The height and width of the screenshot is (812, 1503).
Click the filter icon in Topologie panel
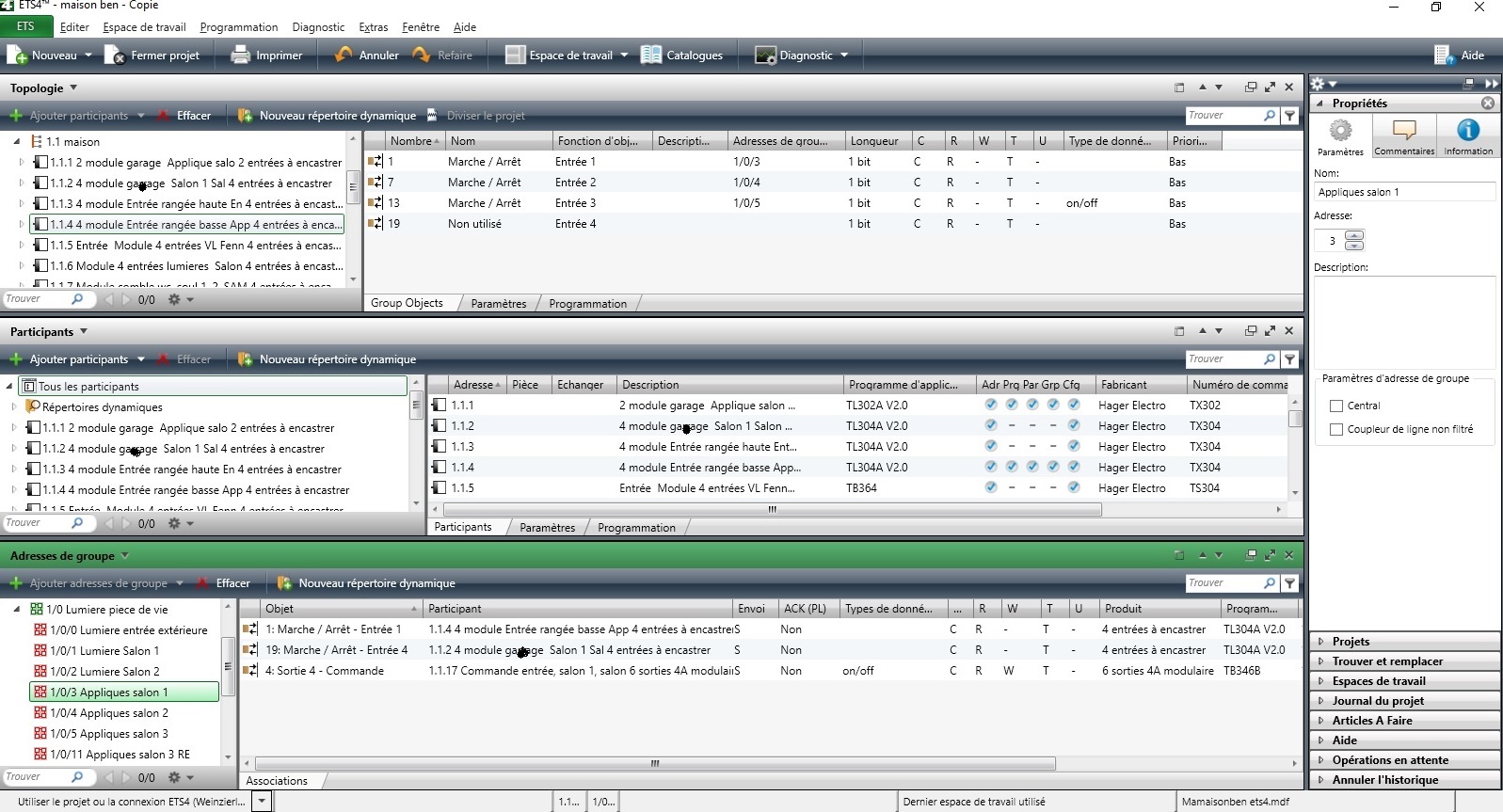point(1290,116)
